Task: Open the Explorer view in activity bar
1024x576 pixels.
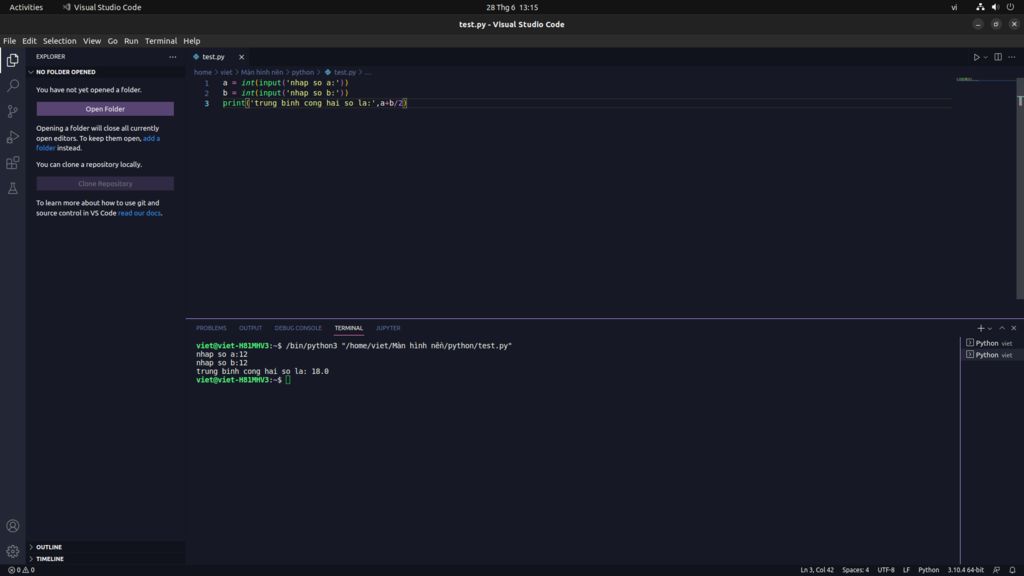Action: [12, 60]
